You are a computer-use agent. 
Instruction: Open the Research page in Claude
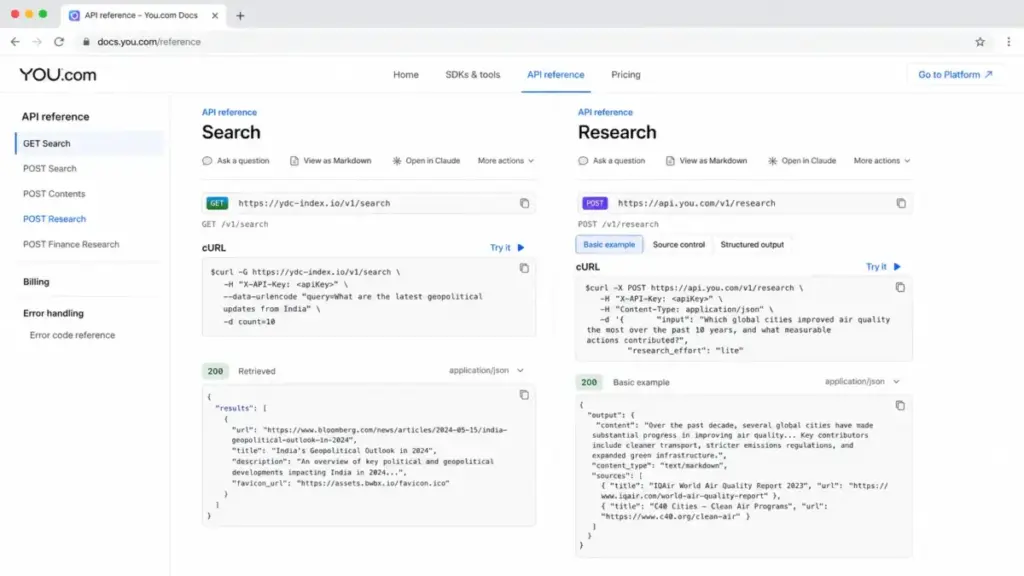(802, 161)
